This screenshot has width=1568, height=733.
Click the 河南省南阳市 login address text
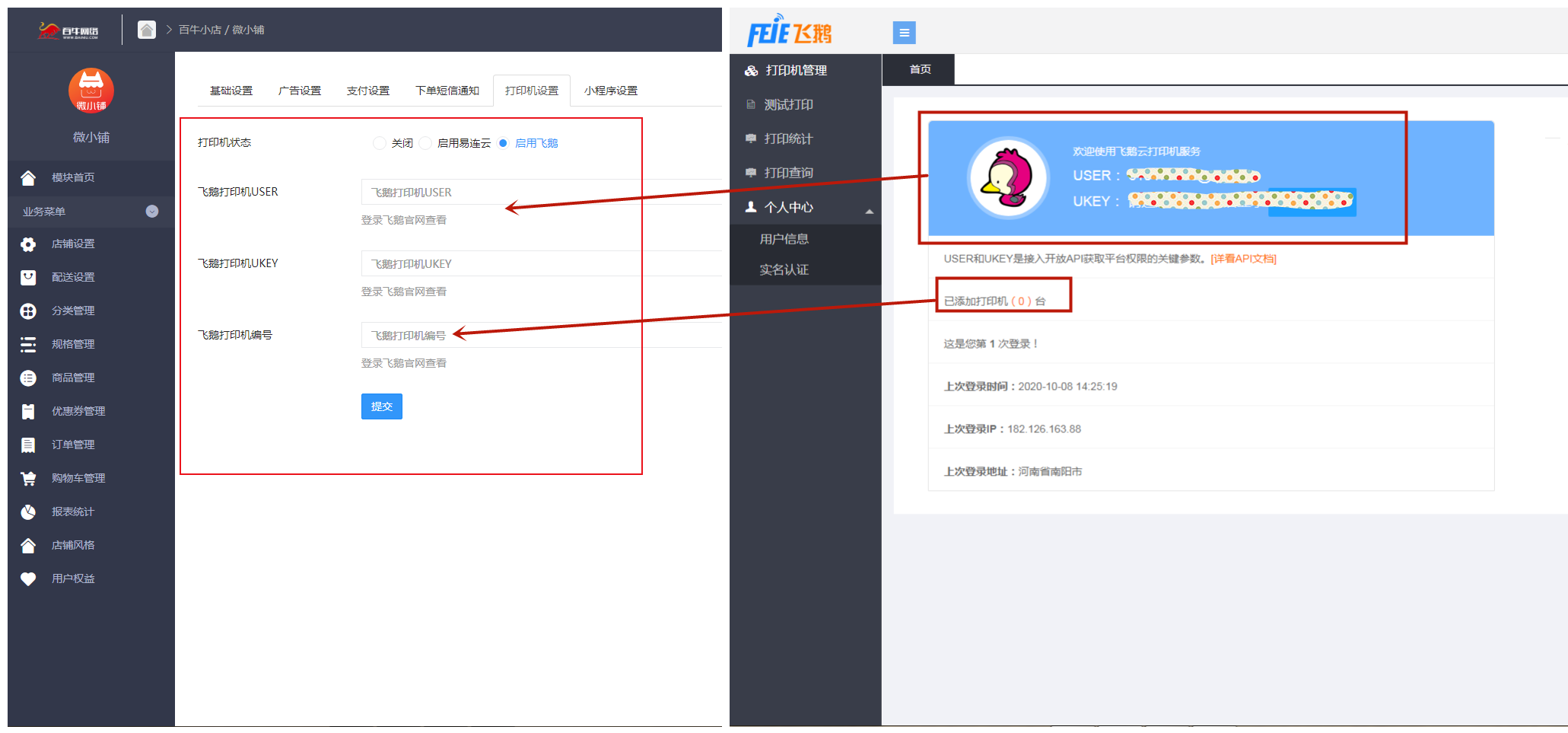(1050, 472)
